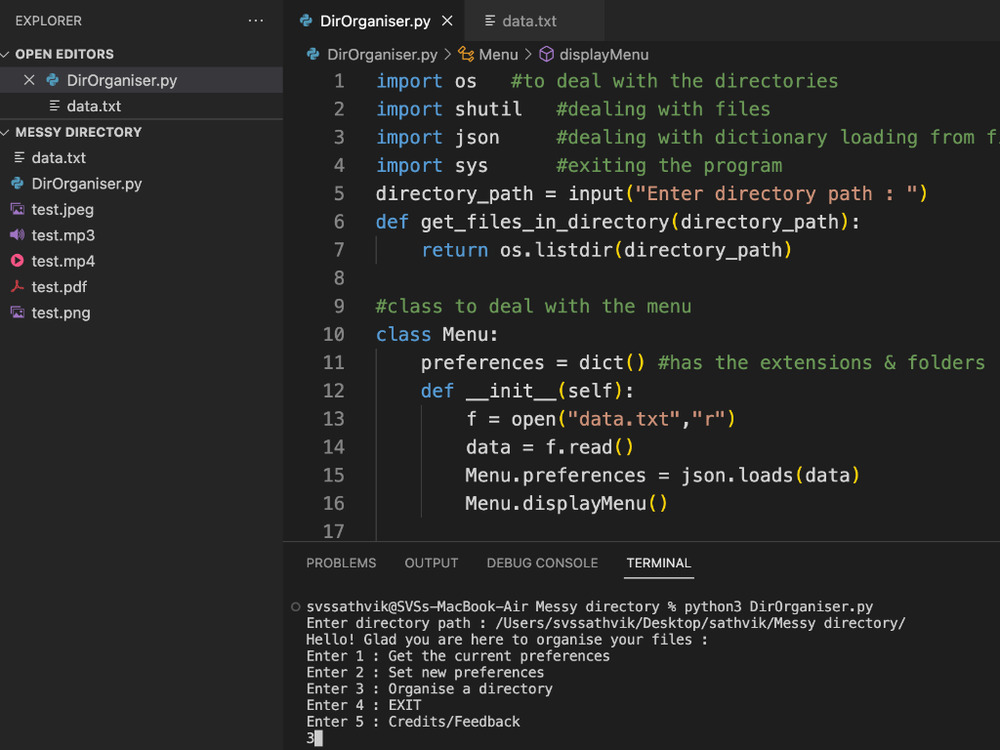Close the DirOrganiser.py editor tab
1000x750 pixels.
pos(447,21)
